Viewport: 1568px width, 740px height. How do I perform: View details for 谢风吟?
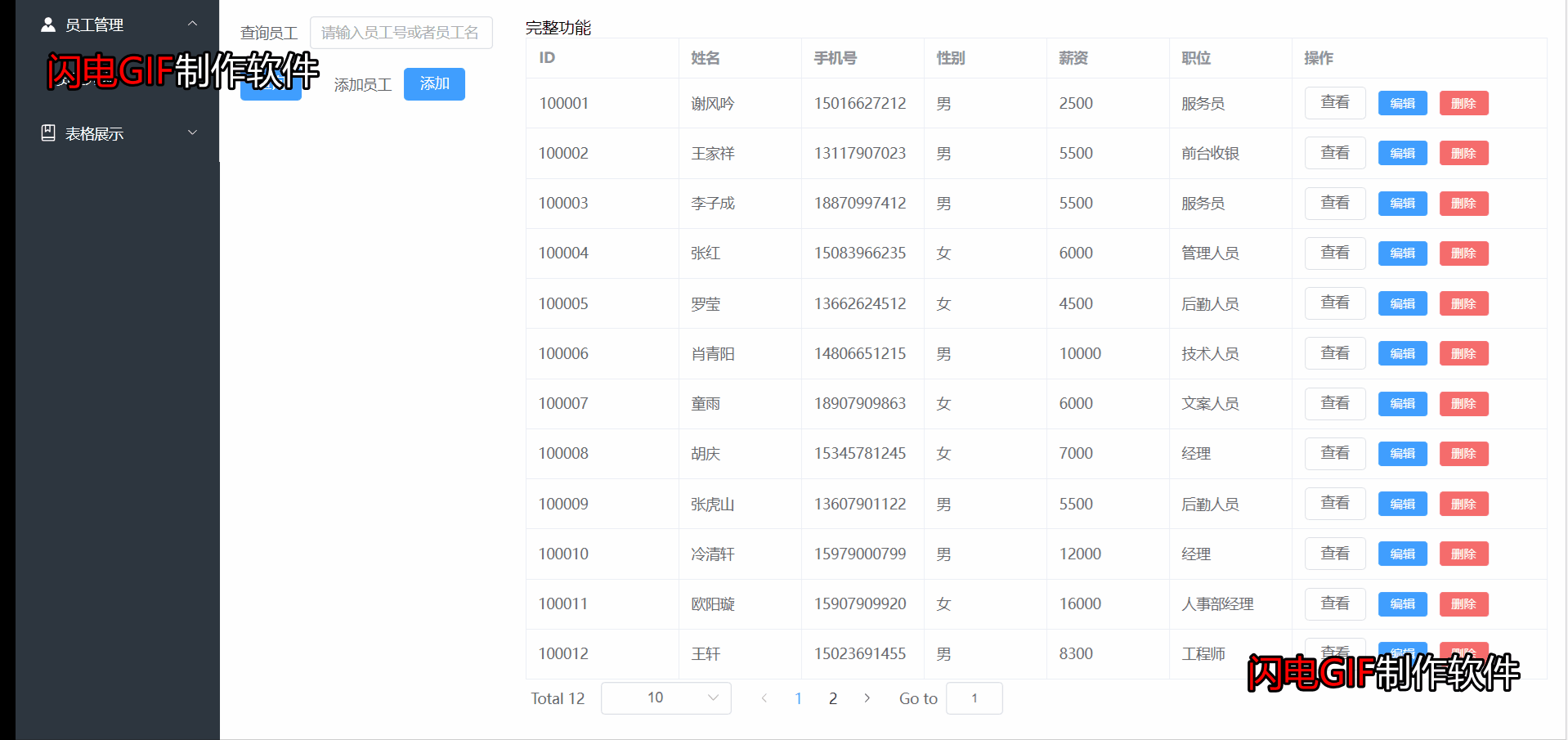(1335, 103)
